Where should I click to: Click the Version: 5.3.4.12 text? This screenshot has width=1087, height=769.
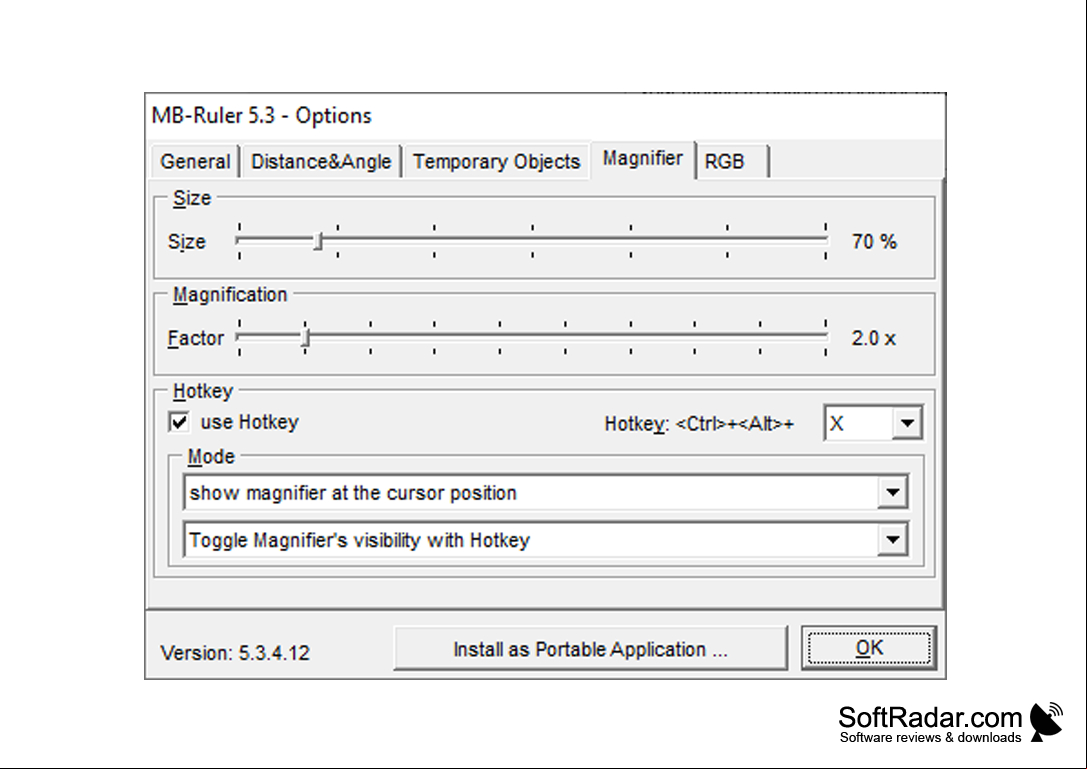235,653
